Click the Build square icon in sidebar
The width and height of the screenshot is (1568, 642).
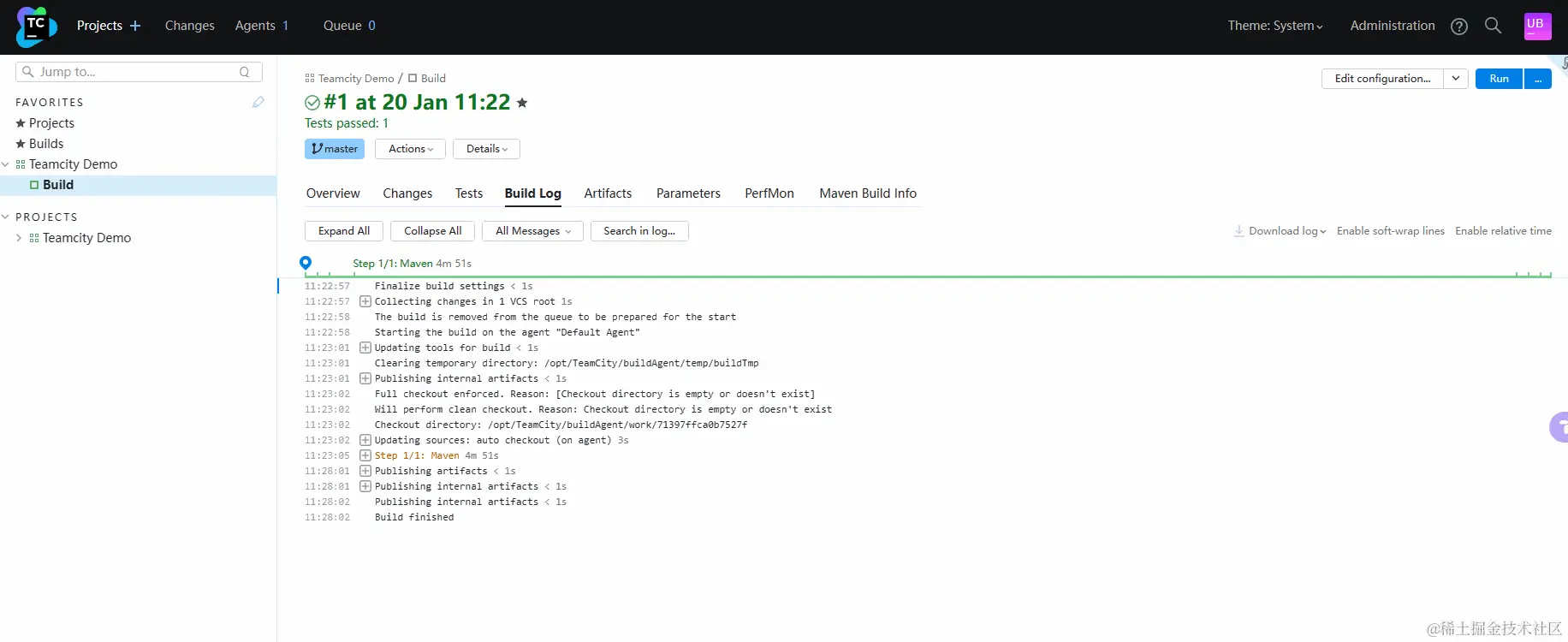click(34, 185)
